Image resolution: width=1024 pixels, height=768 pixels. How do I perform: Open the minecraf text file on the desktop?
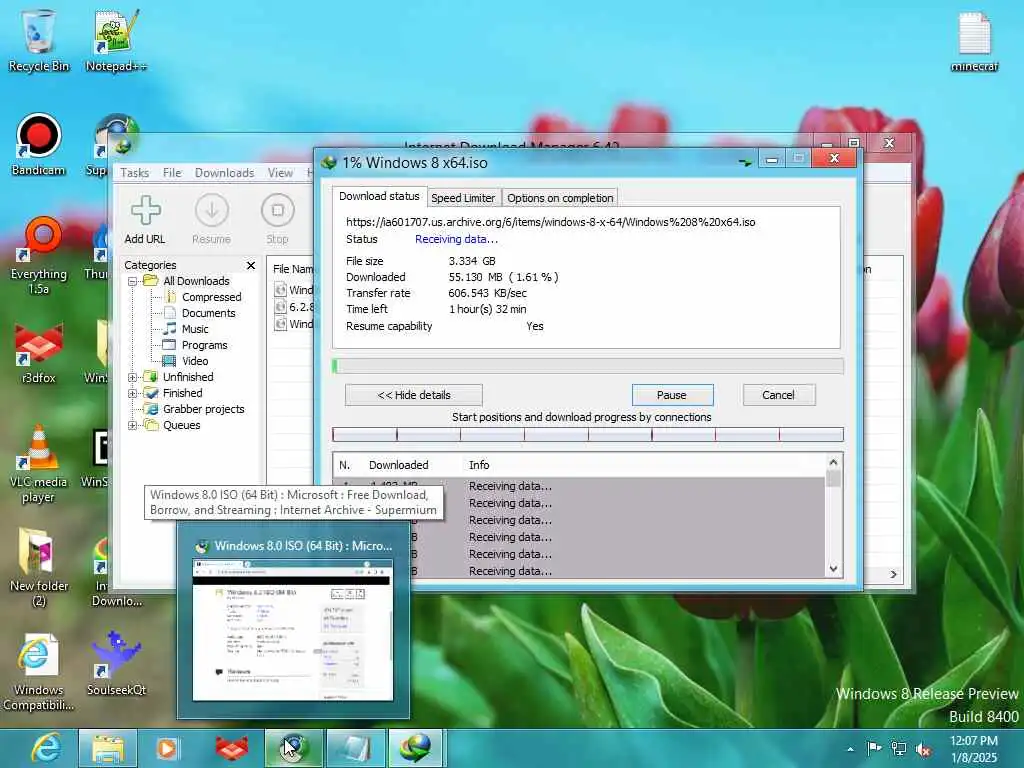[x=974, y=40]
